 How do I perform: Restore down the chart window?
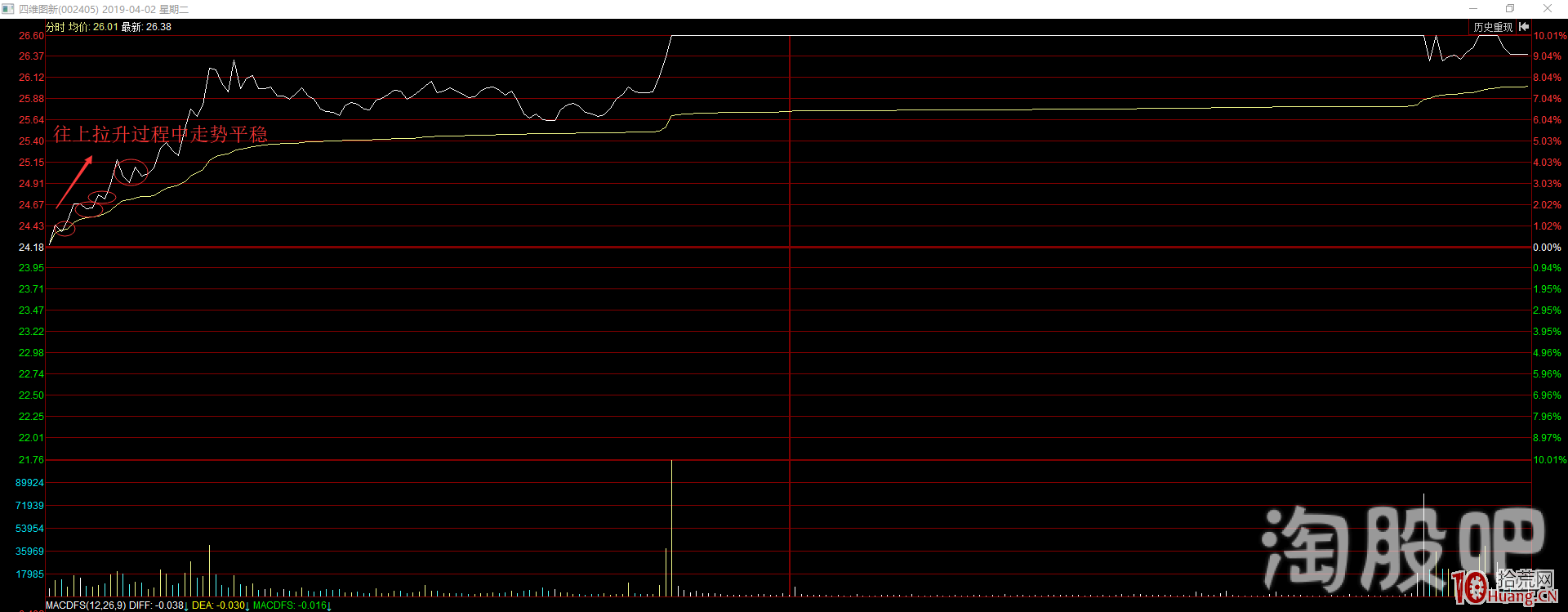pyautogui.click(x=1510, y=9)
